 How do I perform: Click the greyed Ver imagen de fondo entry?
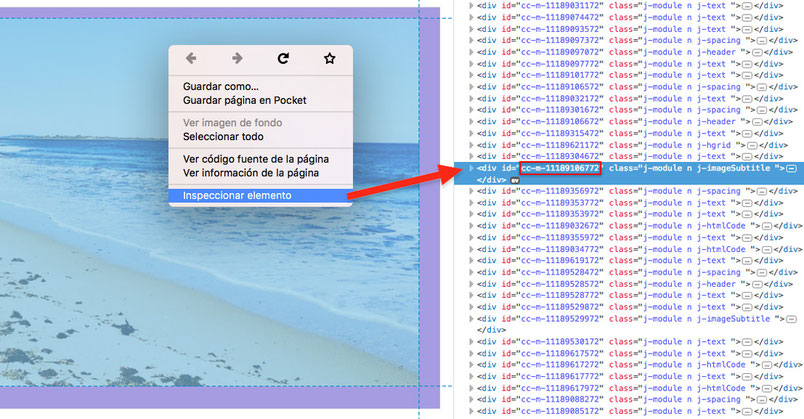pos(232,123)
